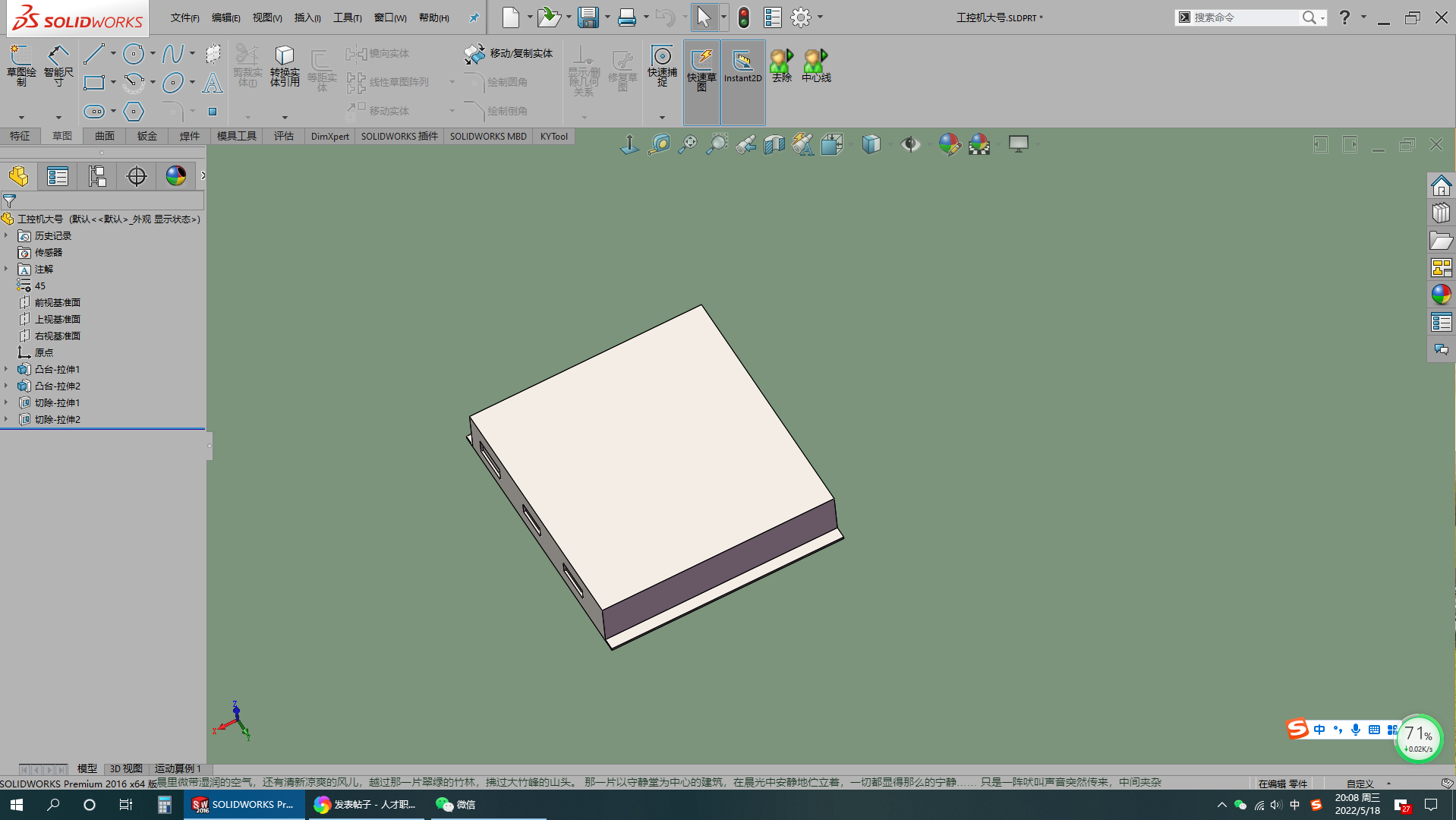Screen dimensions: 1456x820
Task: Switch to the KYTool tab
Action: [x=554, y=136]
